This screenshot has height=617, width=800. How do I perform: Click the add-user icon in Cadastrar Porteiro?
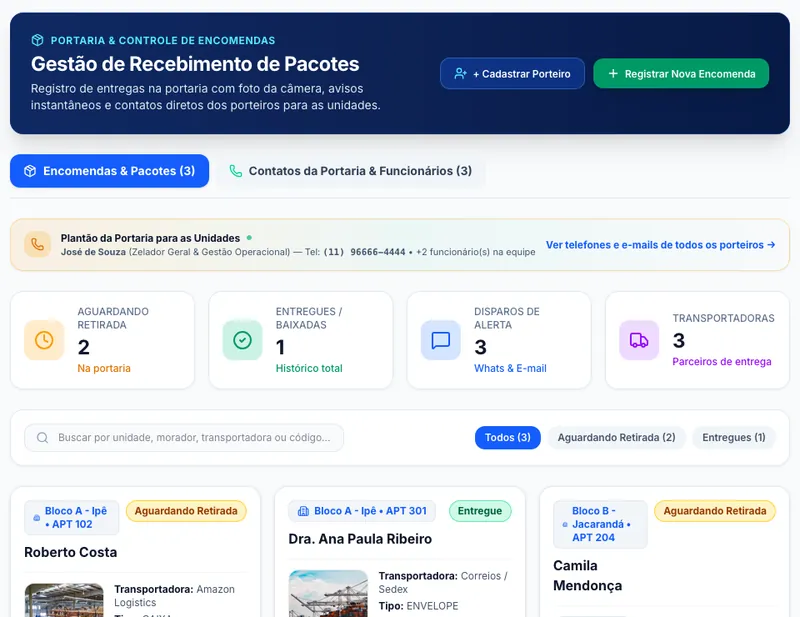click(460, 73)
